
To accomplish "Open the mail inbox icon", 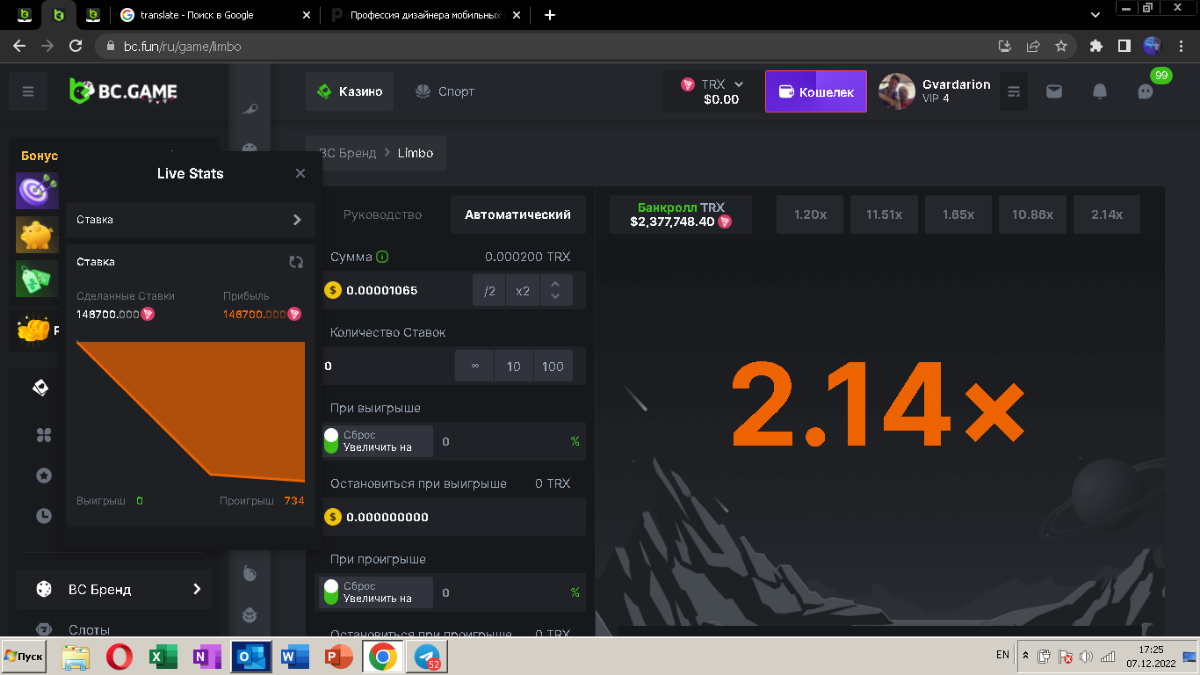I will click(x=1054, y=92).
